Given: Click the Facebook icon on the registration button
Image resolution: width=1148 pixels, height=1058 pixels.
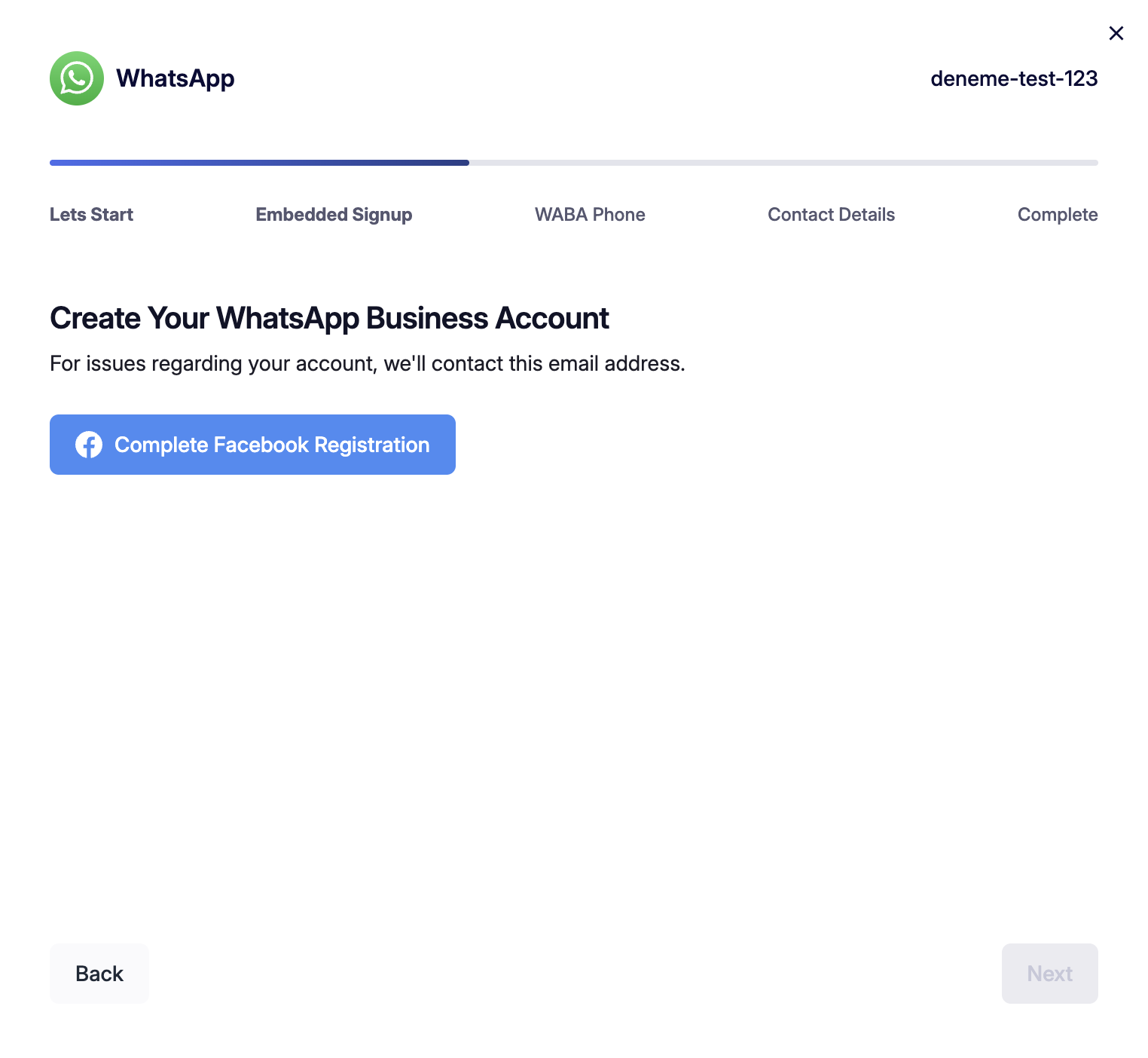Looking at the screenshot, I should pyautogui.click(x=89, y=445).
